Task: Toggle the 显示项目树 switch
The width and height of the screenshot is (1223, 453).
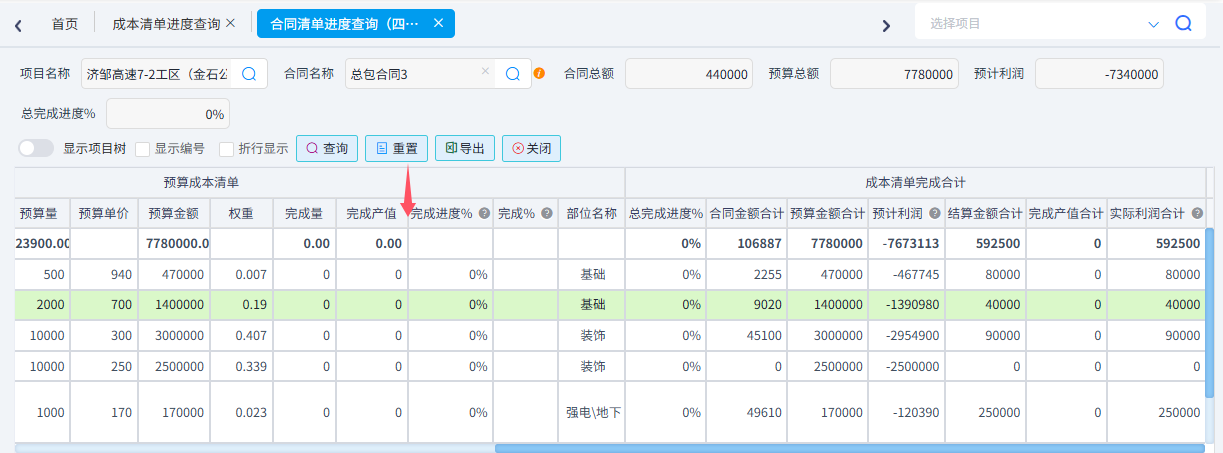Action: click(x=36, y=148)
